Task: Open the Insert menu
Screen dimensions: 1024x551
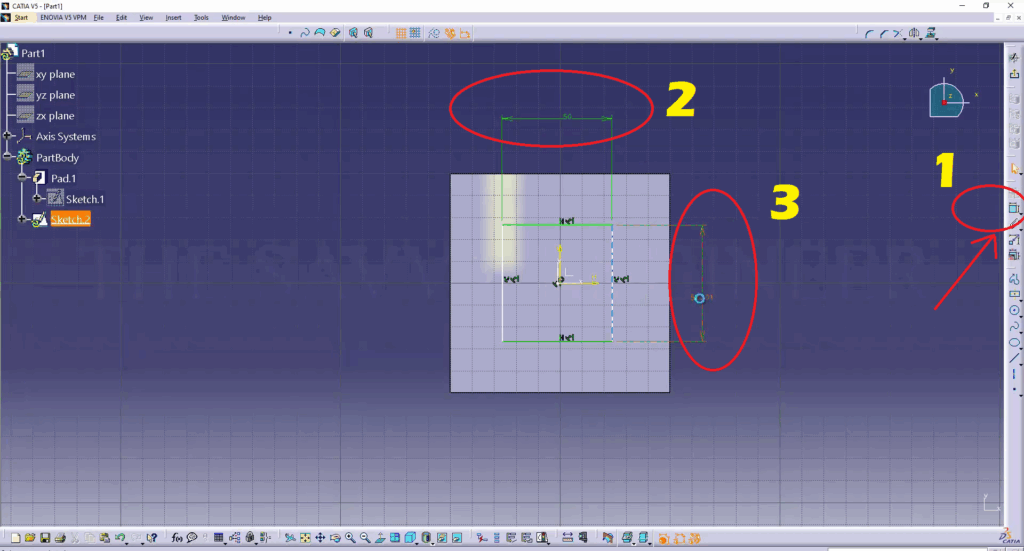Action: (x=174, y=18)
